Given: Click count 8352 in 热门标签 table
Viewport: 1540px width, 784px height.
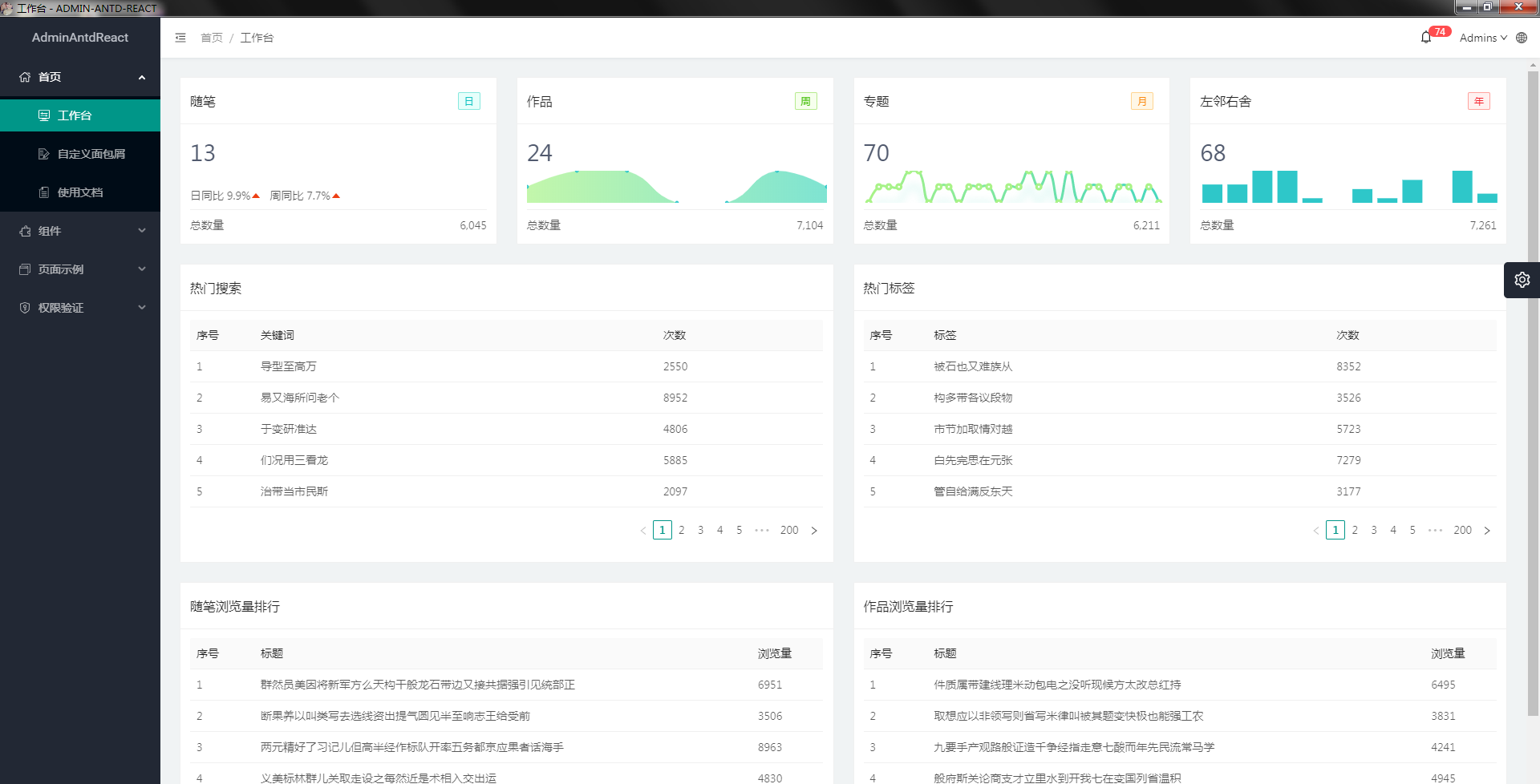Looking at the screenshot, I should pos(1348,366).
